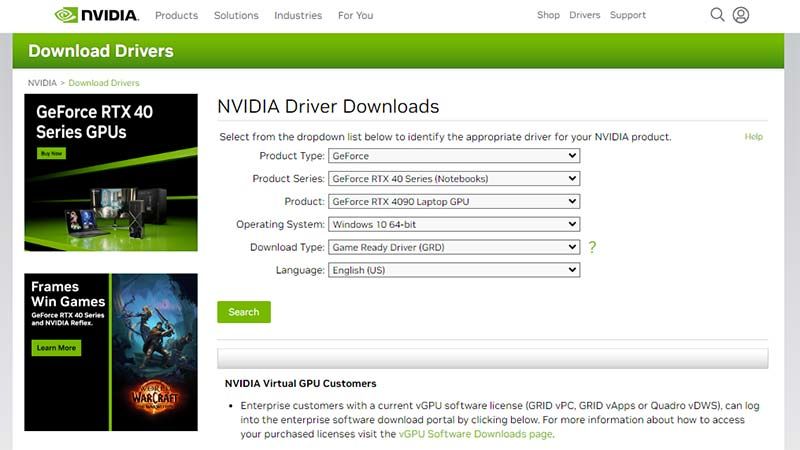Open the Solutions menu
The image size is (800, 450).
pyautogui.click(x=236, y=15)
